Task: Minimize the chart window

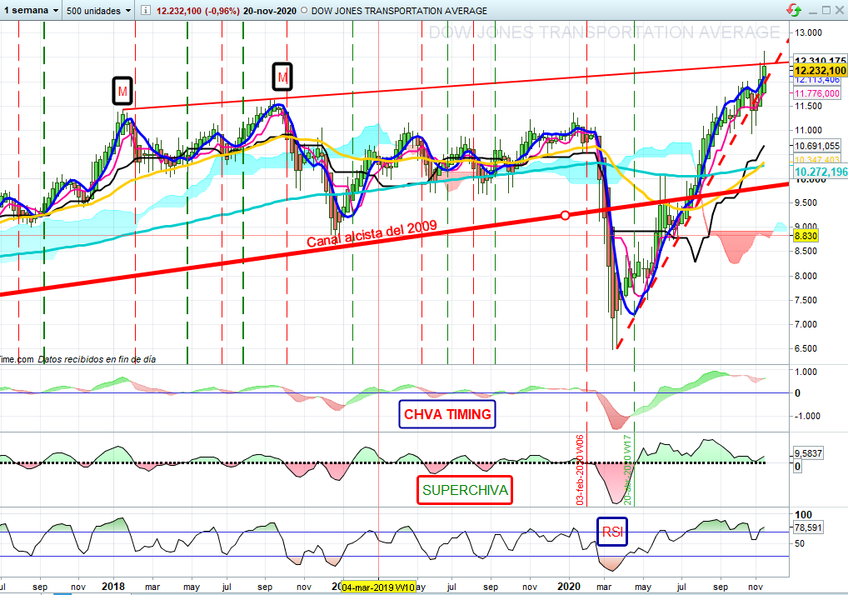Action: click(813, 10)
